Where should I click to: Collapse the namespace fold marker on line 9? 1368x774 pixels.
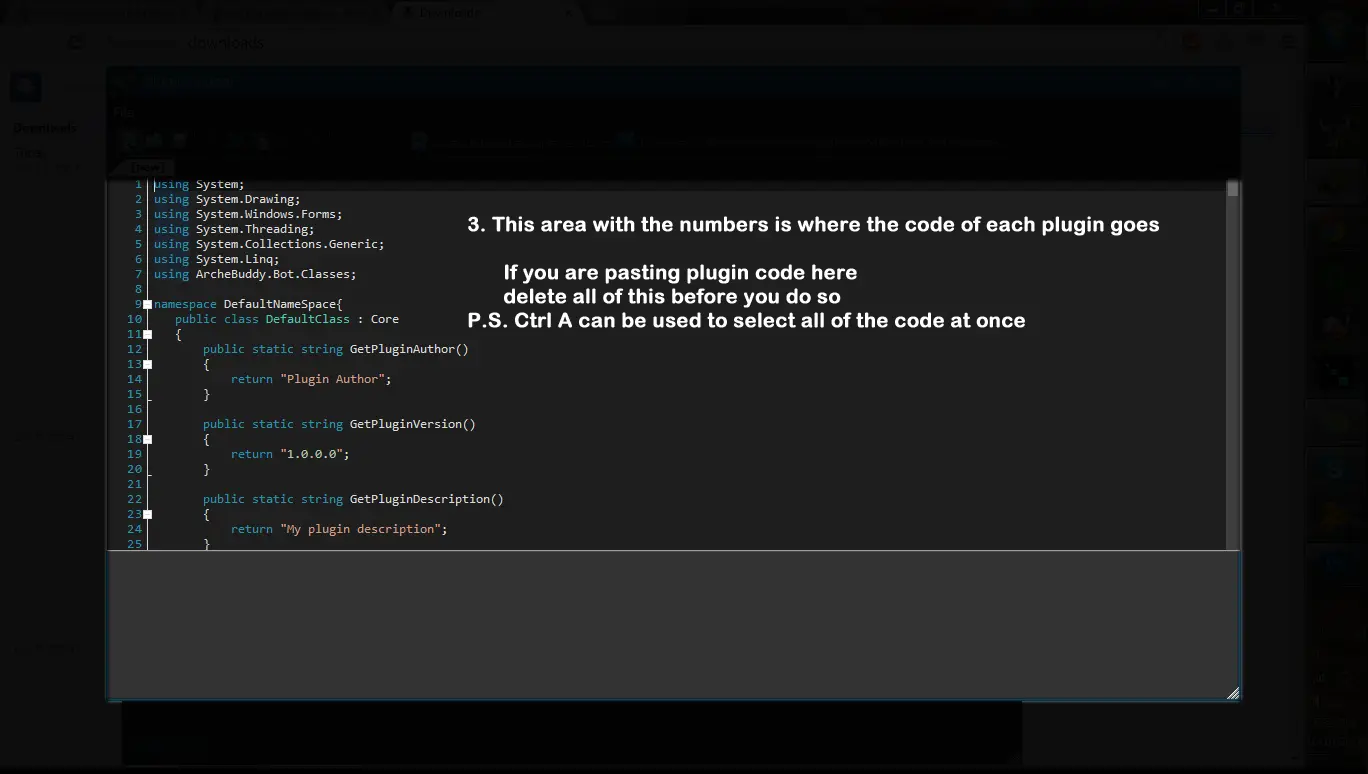pyautogui.click(x=148, y=304)
